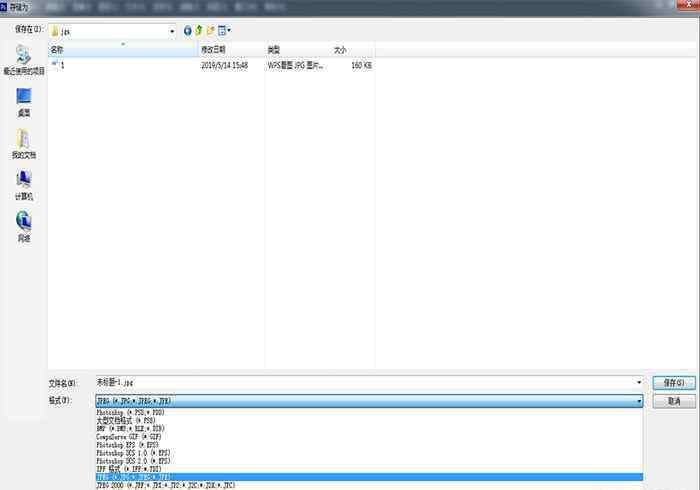Click the Cancel button
Viewport: 700px width, 490px height.
coord(673,400)
